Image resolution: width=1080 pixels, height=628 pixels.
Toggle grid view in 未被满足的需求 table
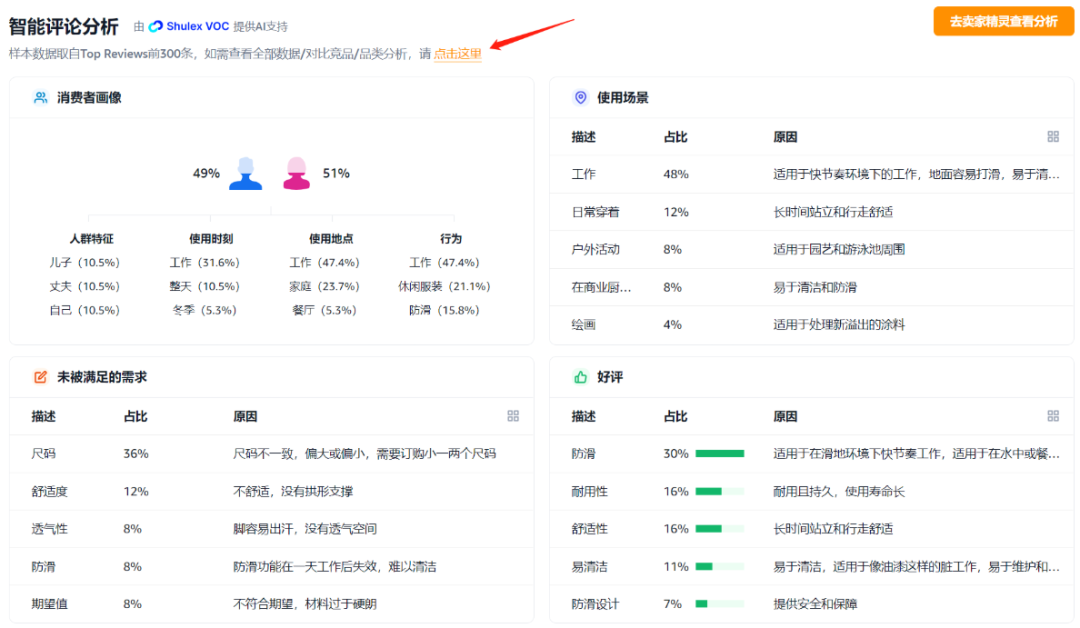(513, 416)
